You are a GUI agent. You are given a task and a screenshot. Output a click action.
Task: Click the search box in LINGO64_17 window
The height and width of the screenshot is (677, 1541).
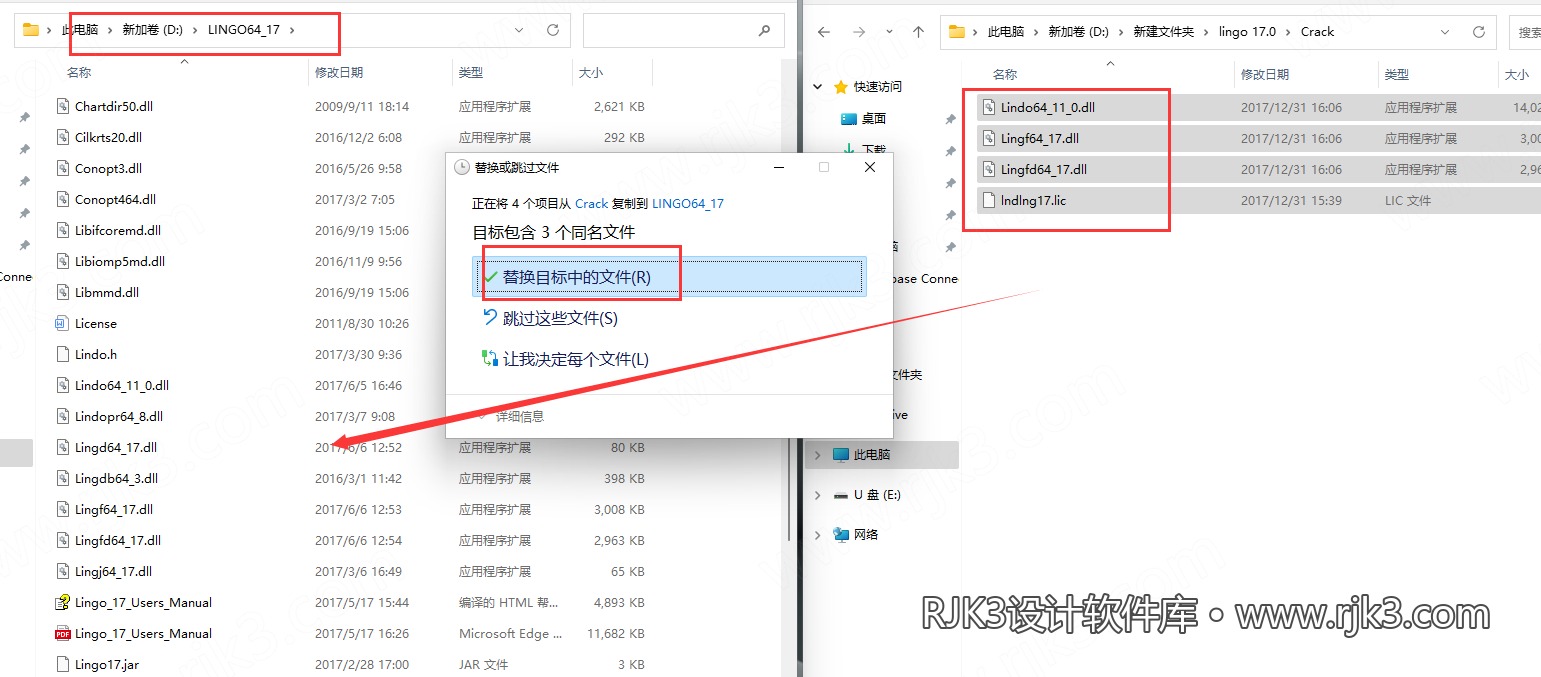point(682,31)
